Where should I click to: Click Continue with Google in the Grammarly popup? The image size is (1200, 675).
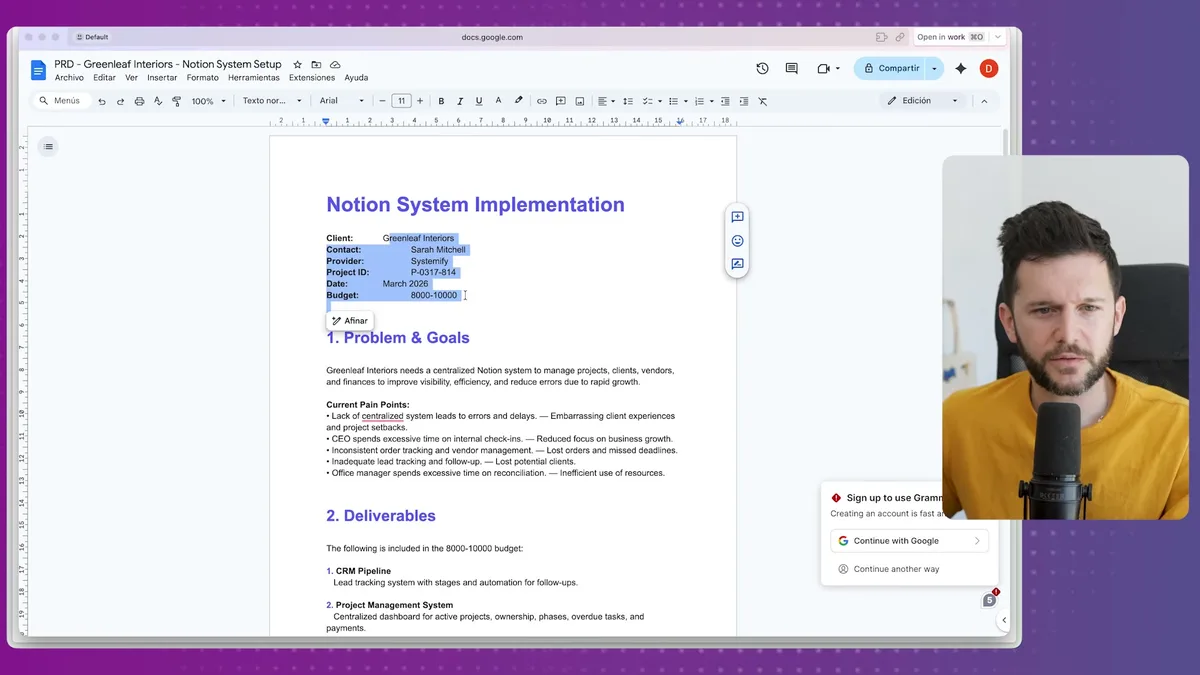click(907, 540)
